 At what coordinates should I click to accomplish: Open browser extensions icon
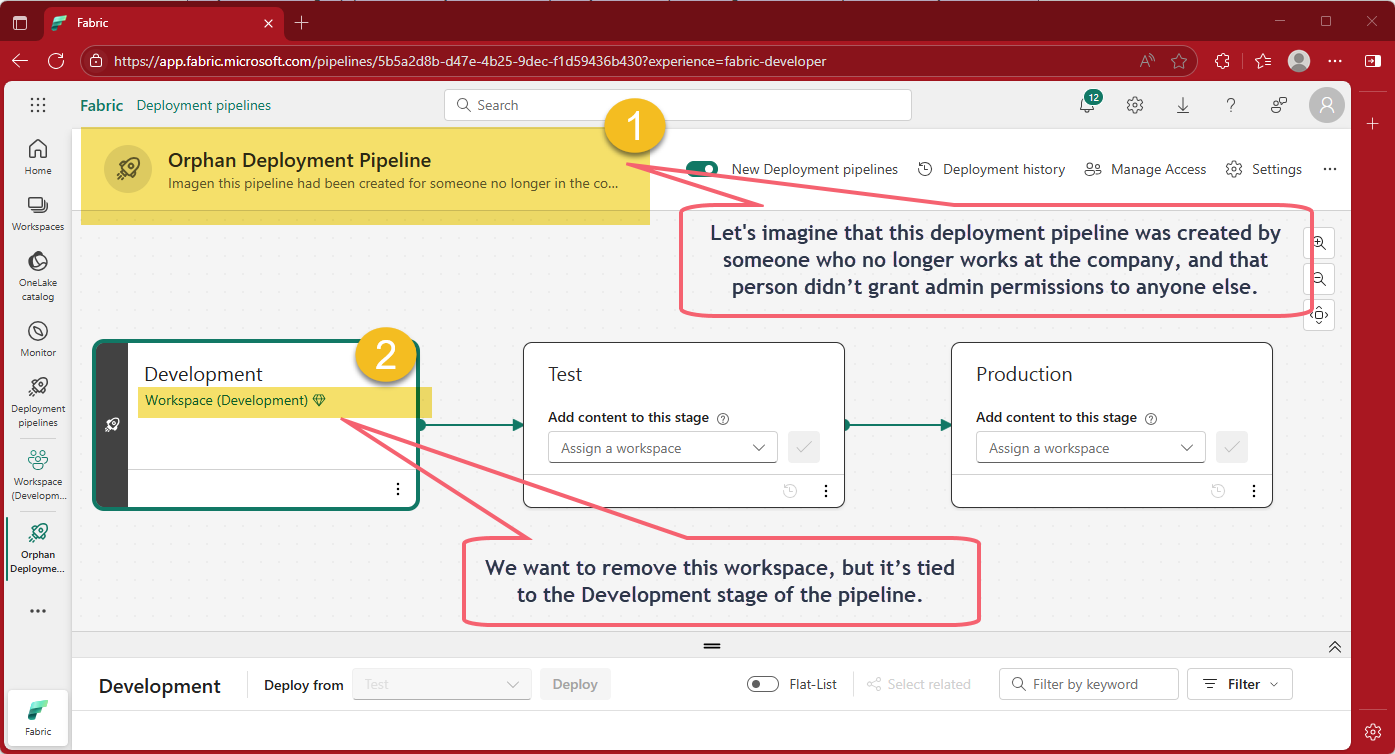tap(1222, 61)
